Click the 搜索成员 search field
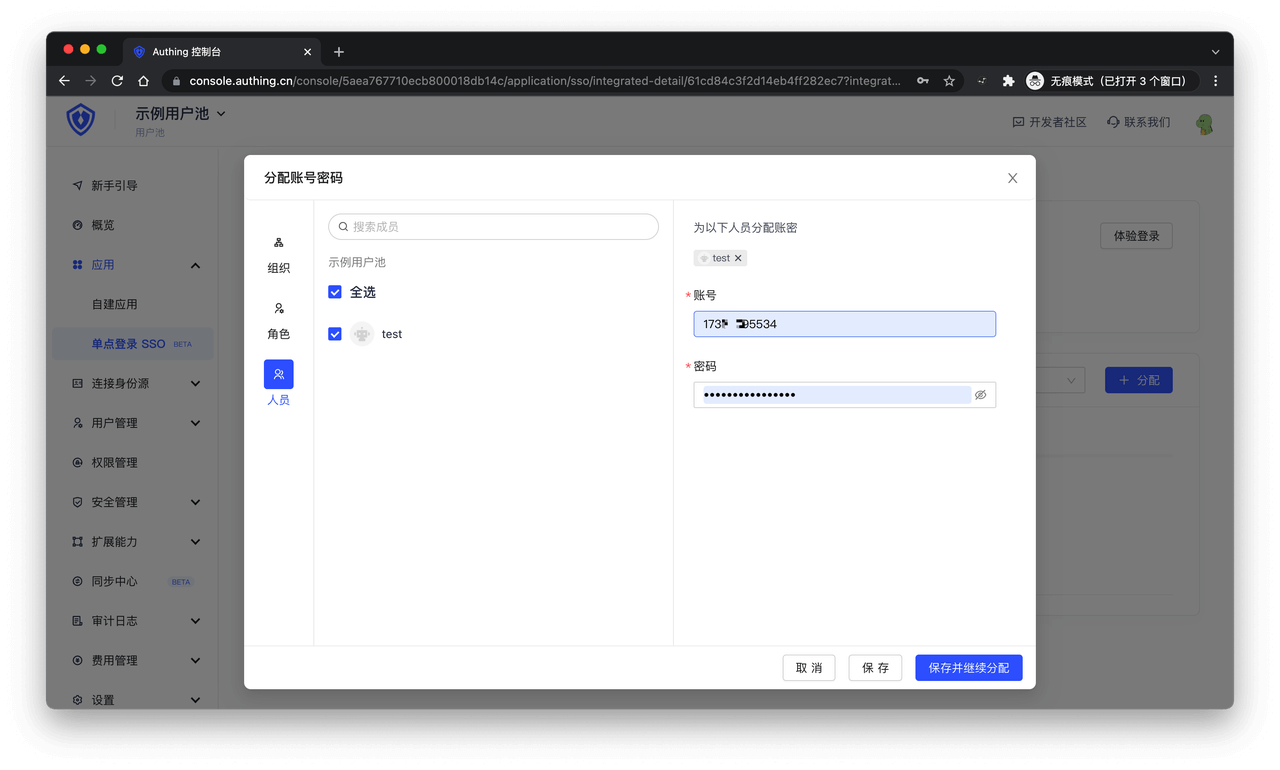The width and height of the screenshot is (1280, 770). pyautogui.click(x=494, y=227)
